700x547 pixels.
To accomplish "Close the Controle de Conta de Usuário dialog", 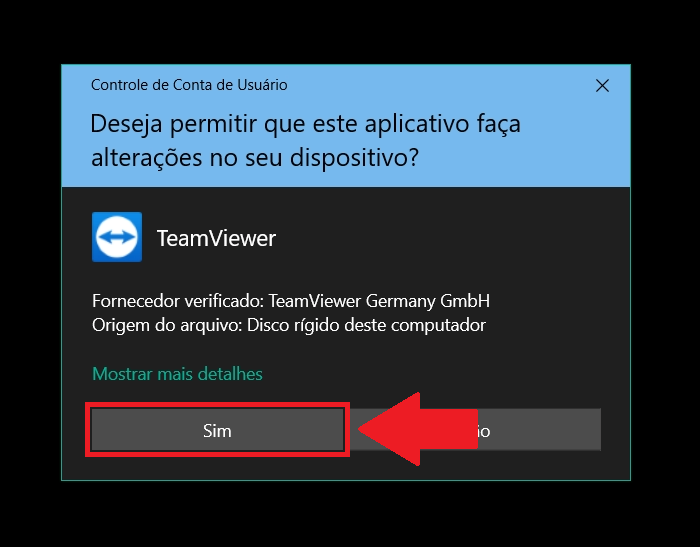I will [602, 85].
